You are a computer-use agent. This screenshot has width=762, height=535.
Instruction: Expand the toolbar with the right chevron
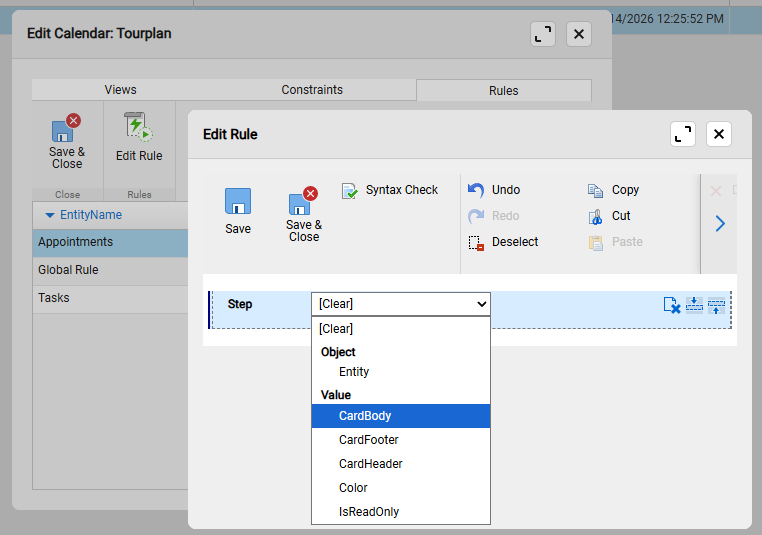click(x=720, y=224)
